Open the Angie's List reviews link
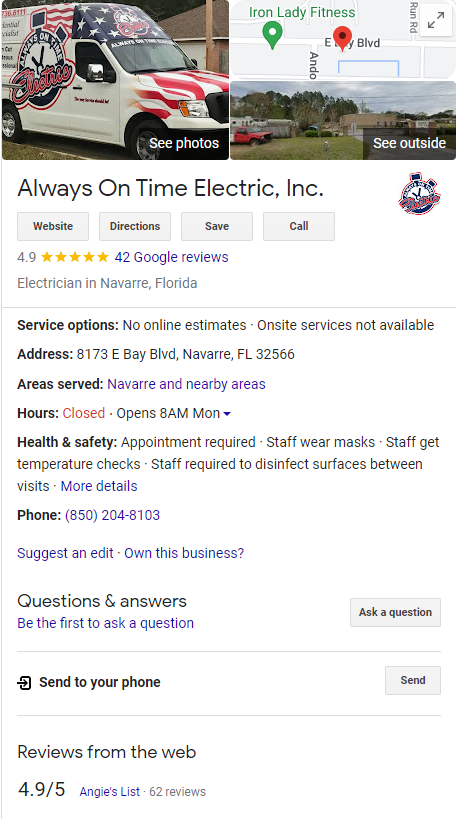 pyautogui.click(x=110, y=792)
